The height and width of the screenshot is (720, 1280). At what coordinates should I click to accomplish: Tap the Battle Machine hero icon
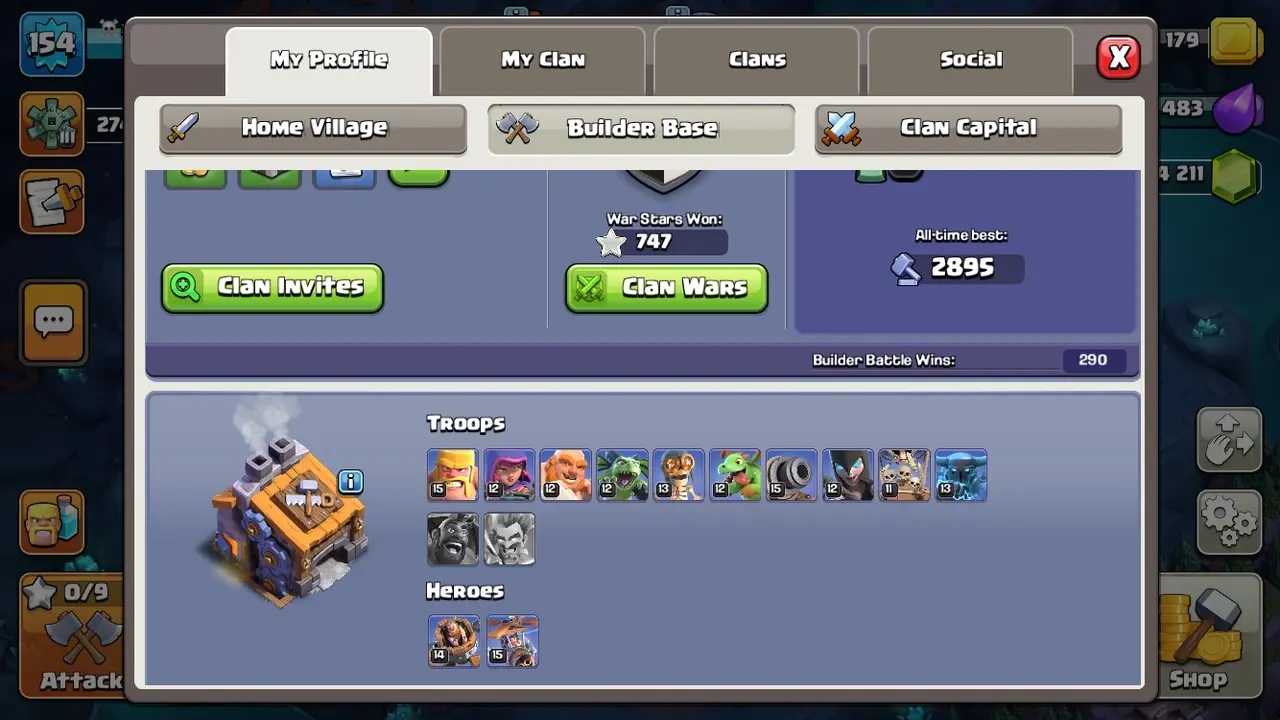pos(453,641)
